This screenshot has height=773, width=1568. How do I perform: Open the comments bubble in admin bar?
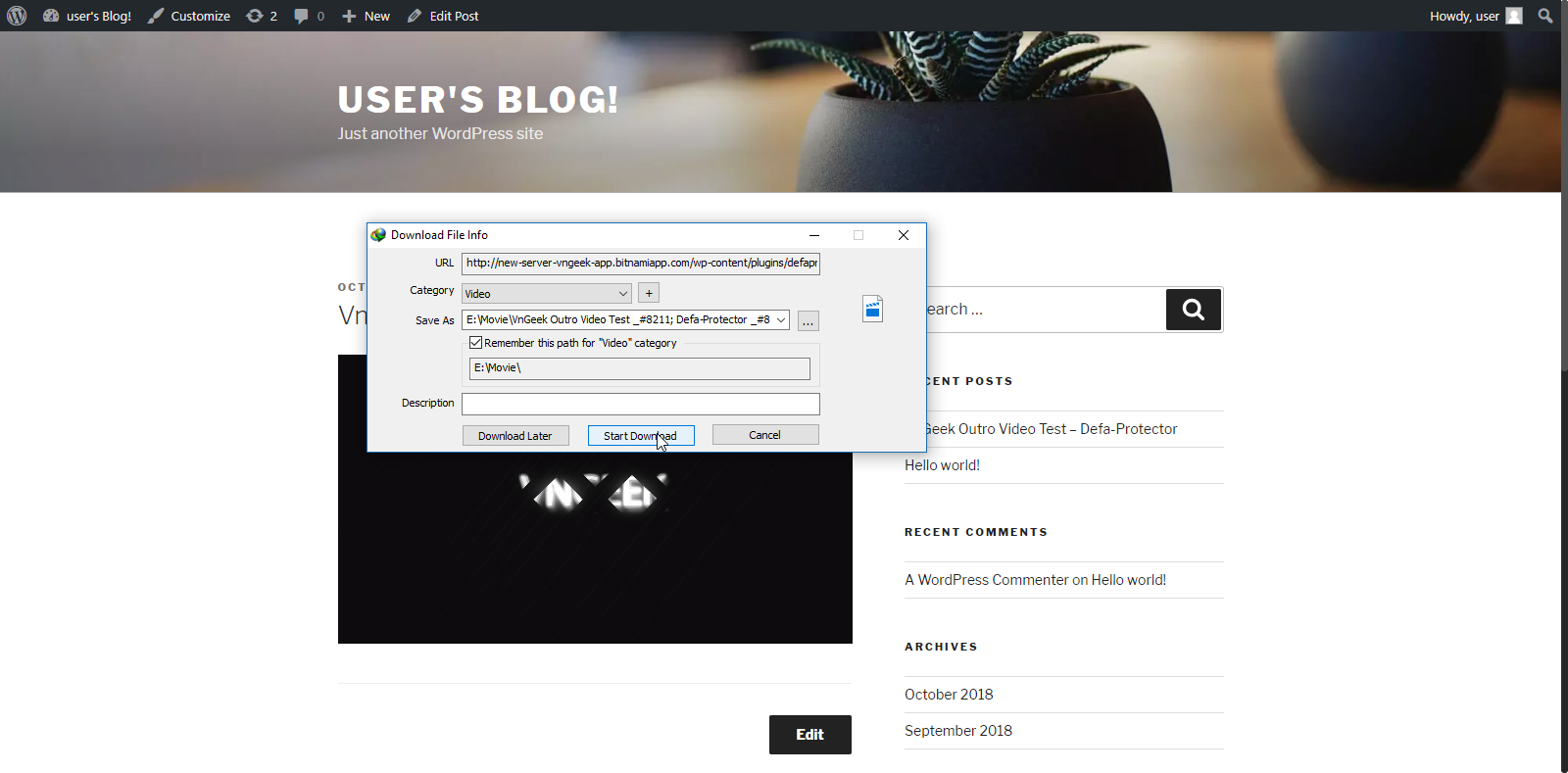309,16
